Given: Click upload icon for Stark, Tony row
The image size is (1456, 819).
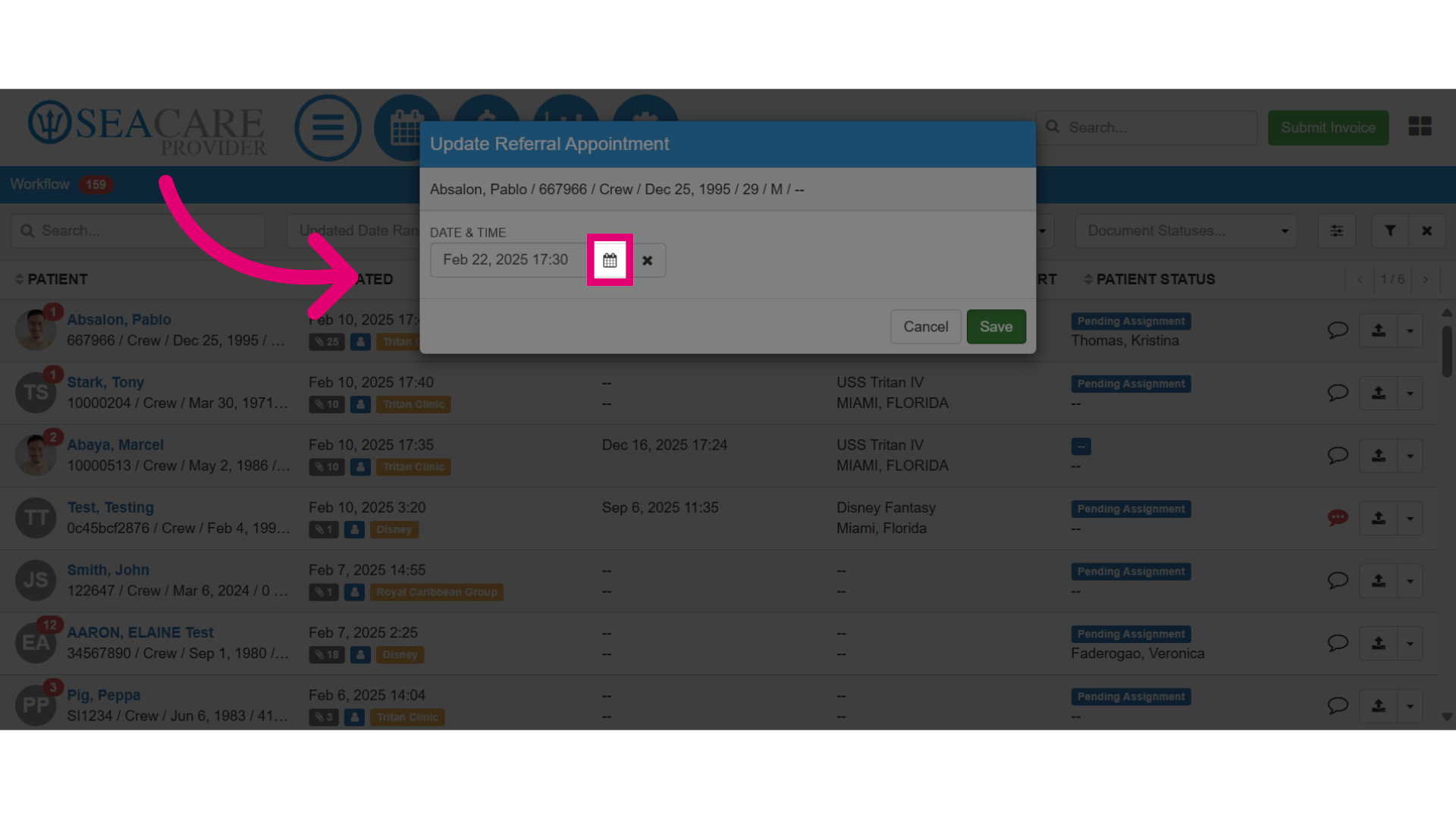Looking at the screenshot, I should [x=1379, y=393].
